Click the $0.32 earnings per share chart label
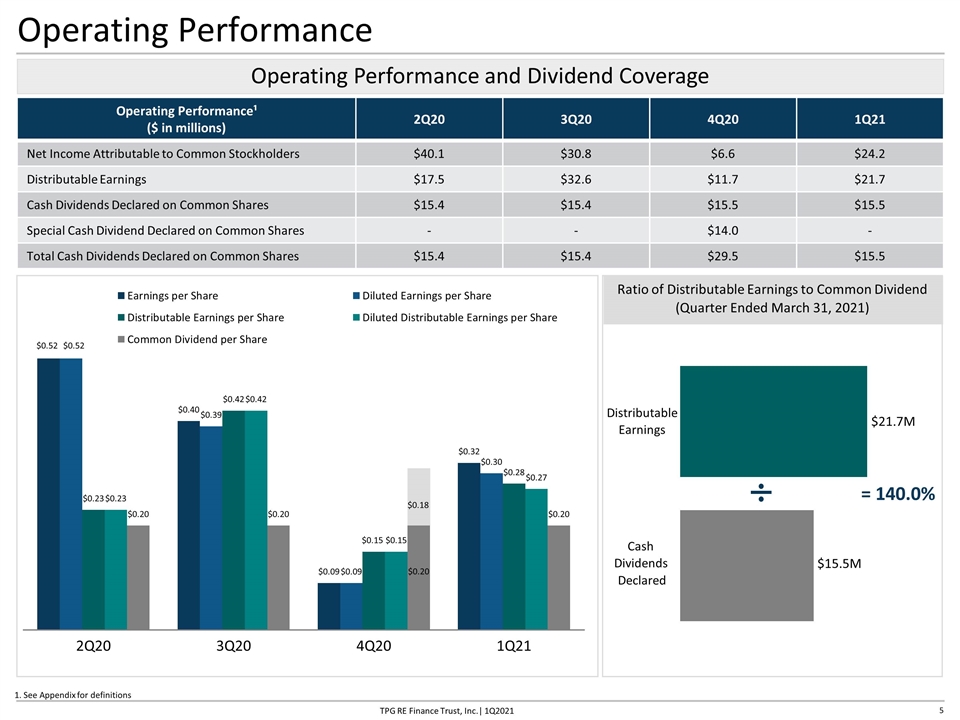The height and width of the screenshot is (720, 960). (x=469, y=452)
